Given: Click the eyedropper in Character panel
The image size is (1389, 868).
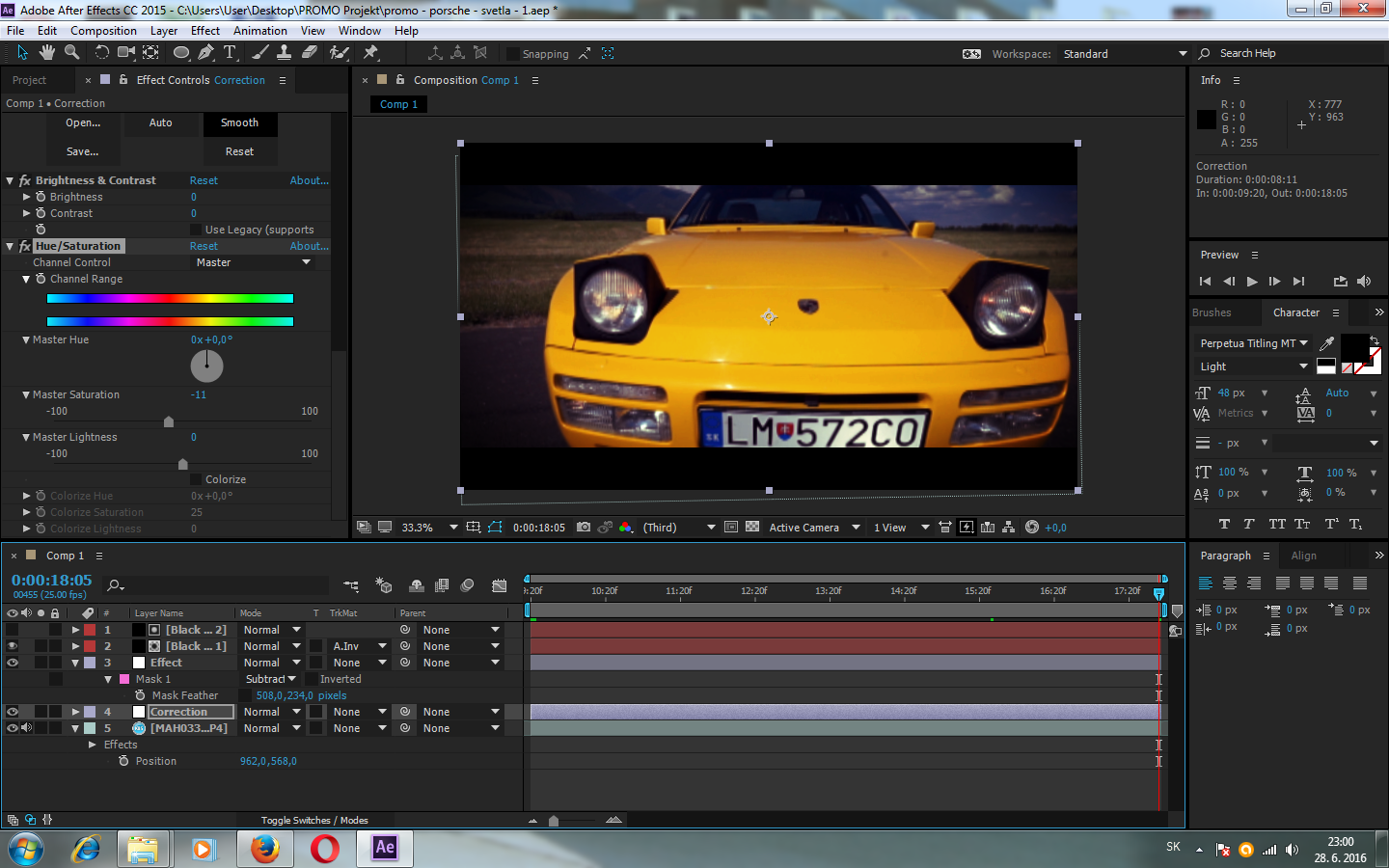Looking at the screenshot, I should 1327,343.
